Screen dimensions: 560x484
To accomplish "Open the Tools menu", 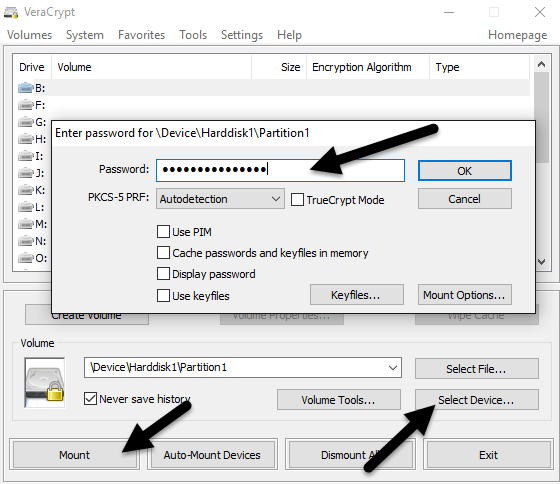I will click(193, 35).
